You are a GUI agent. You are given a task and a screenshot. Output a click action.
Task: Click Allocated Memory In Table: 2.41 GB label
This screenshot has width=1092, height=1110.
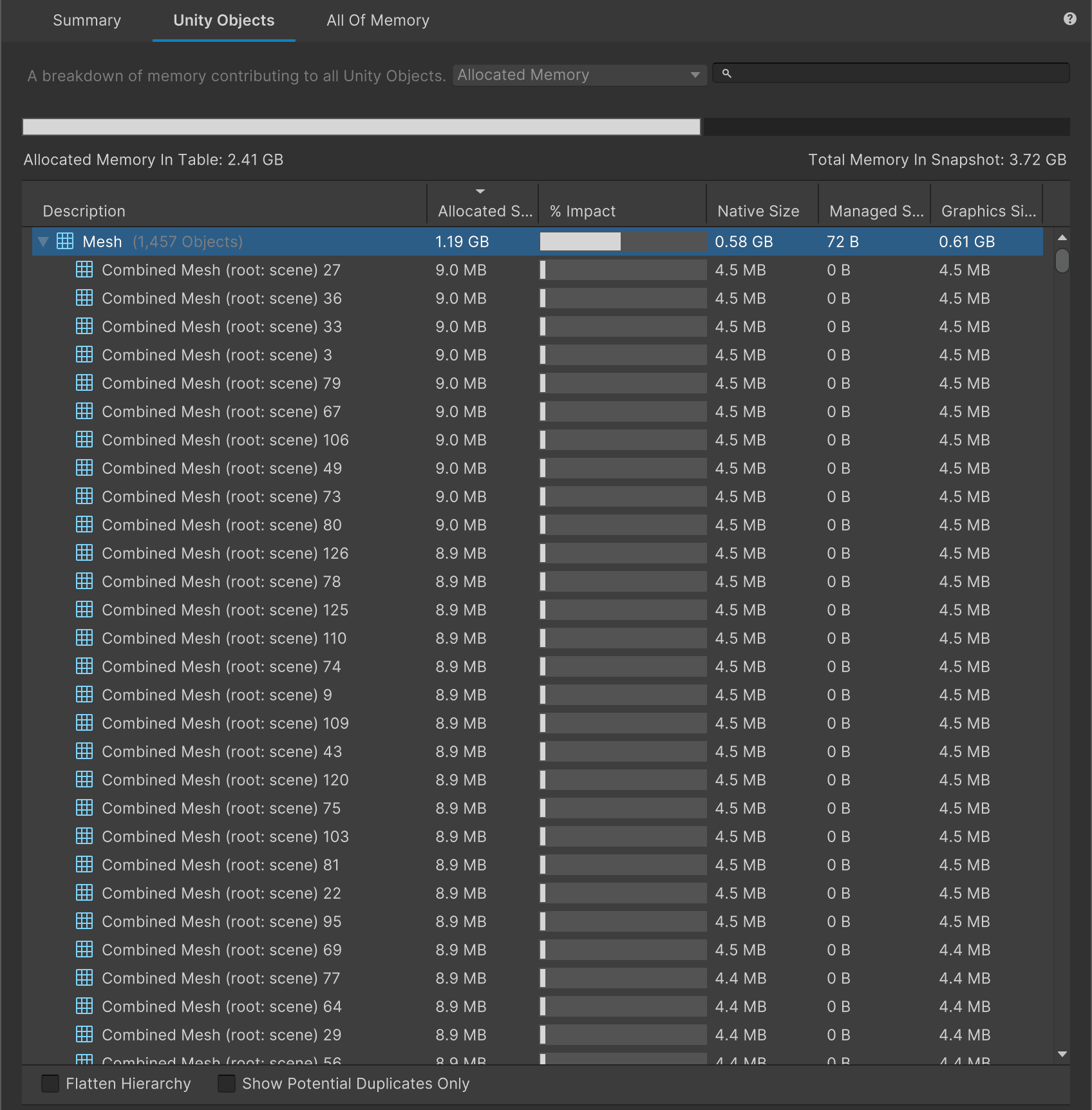tap(153, 160)
